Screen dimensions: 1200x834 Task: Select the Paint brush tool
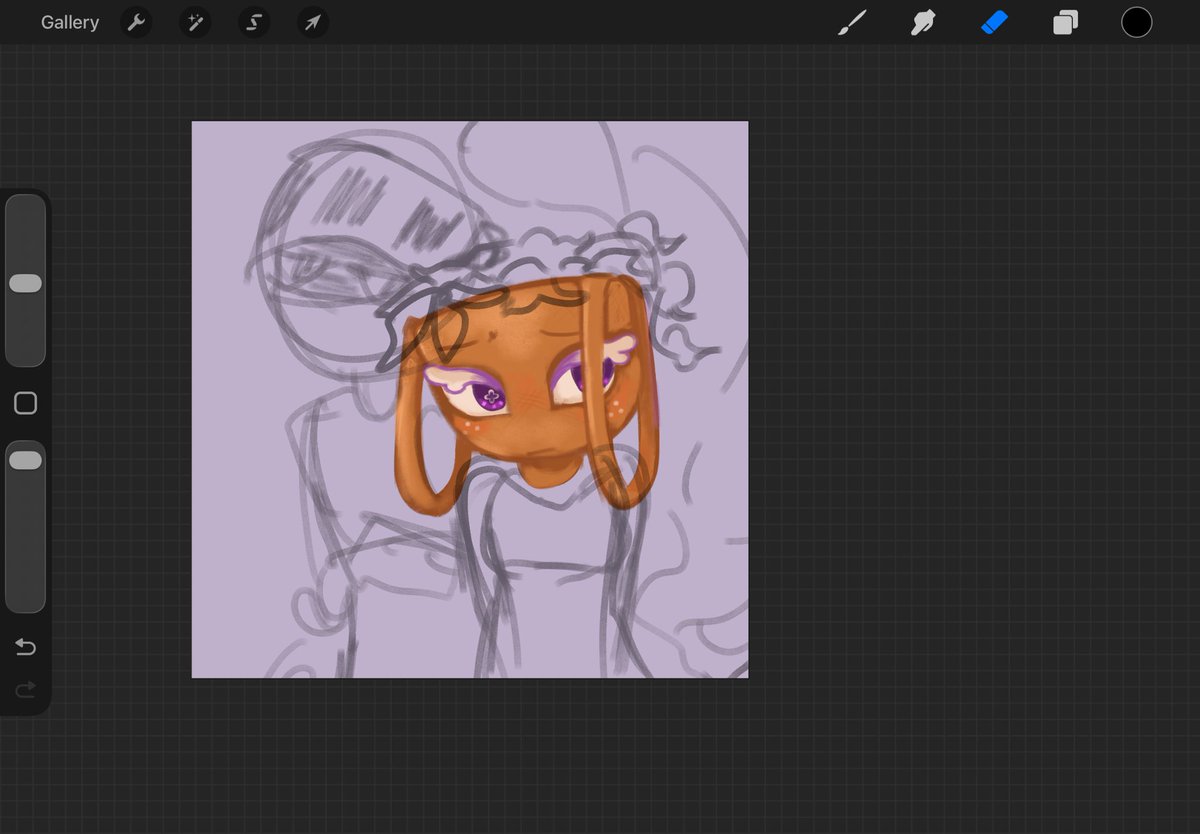pos(852,22)
